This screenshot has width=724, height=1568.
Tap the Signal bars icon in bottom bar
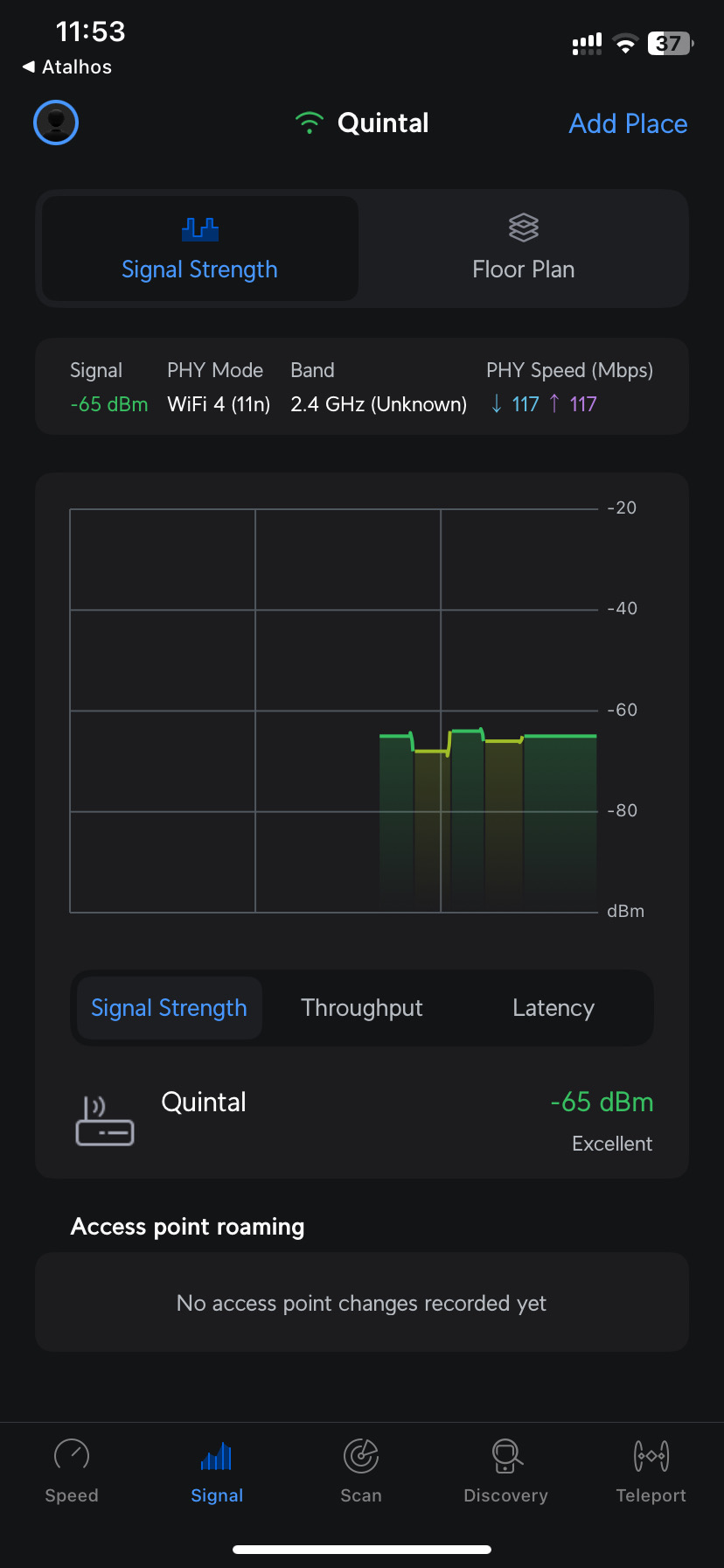coord(217,1456)
